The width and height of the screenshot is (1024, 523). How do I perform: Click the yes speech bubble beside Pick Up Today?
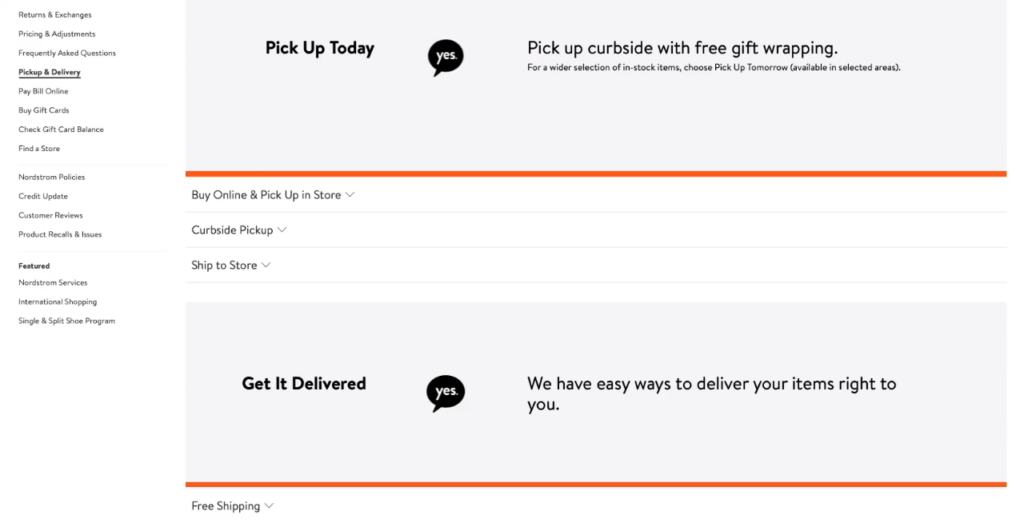[x=445, y=57]
